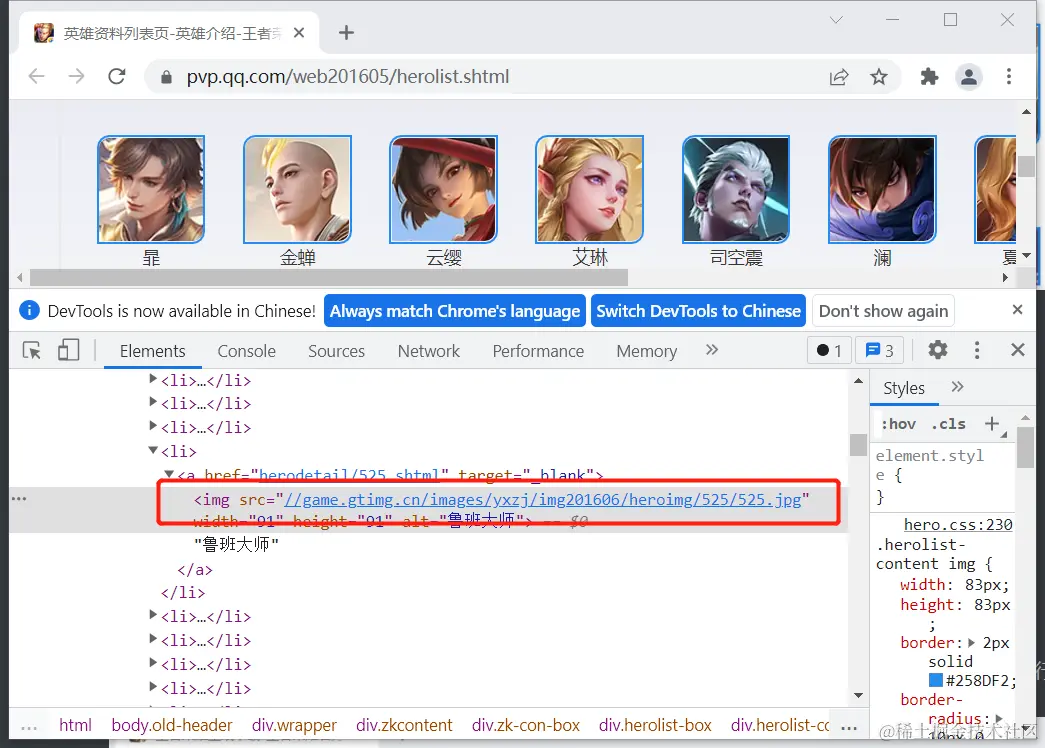Close the DevTools panel

pyautogui.click(x=1017, y=350)
